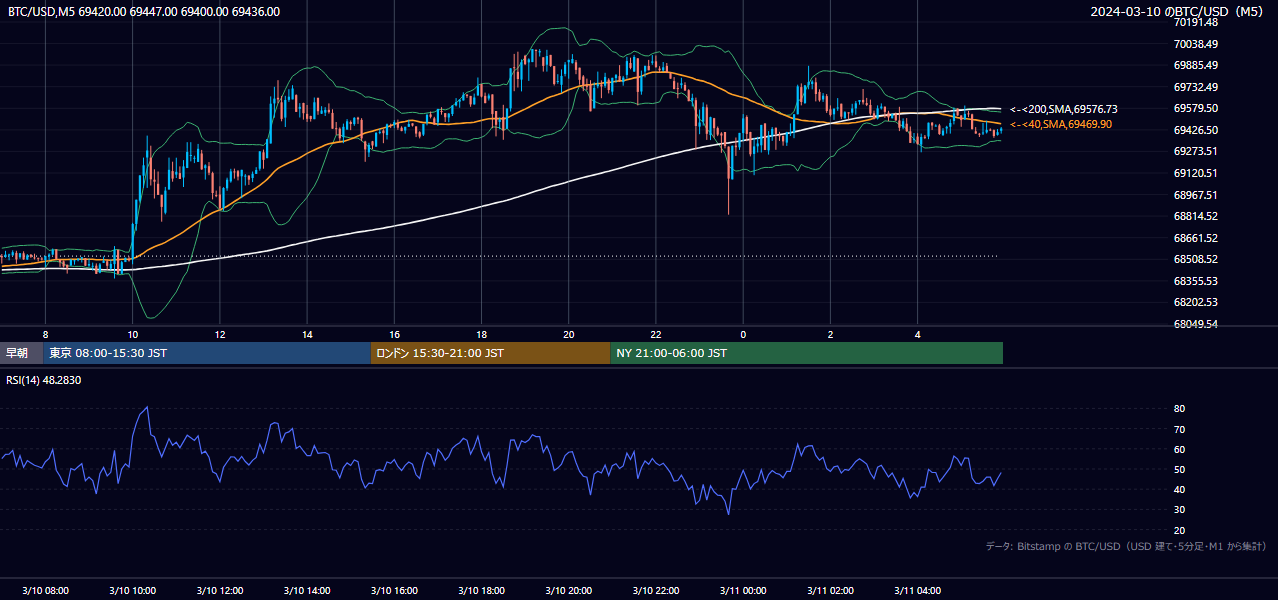Click hour tick 0 under the price chart

[x=743, y=334]
